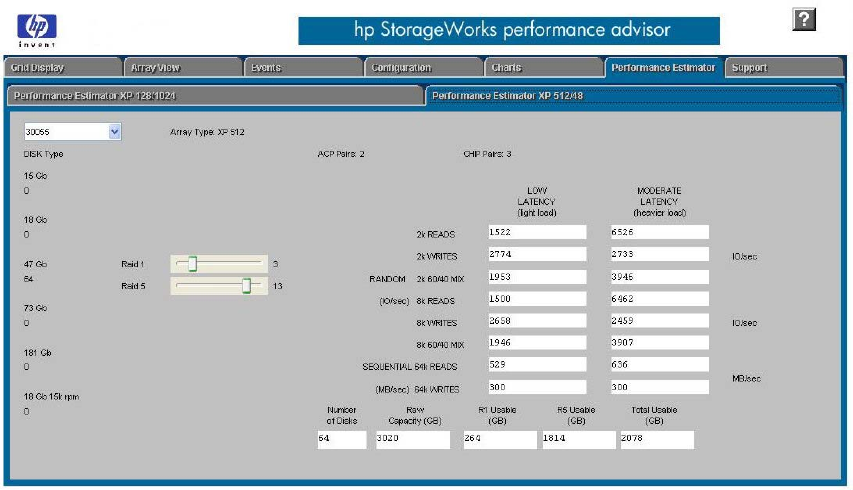Click low latency 64k WRITES field
The height and width of the screenshot is (490, 853).
pos(537,387)
